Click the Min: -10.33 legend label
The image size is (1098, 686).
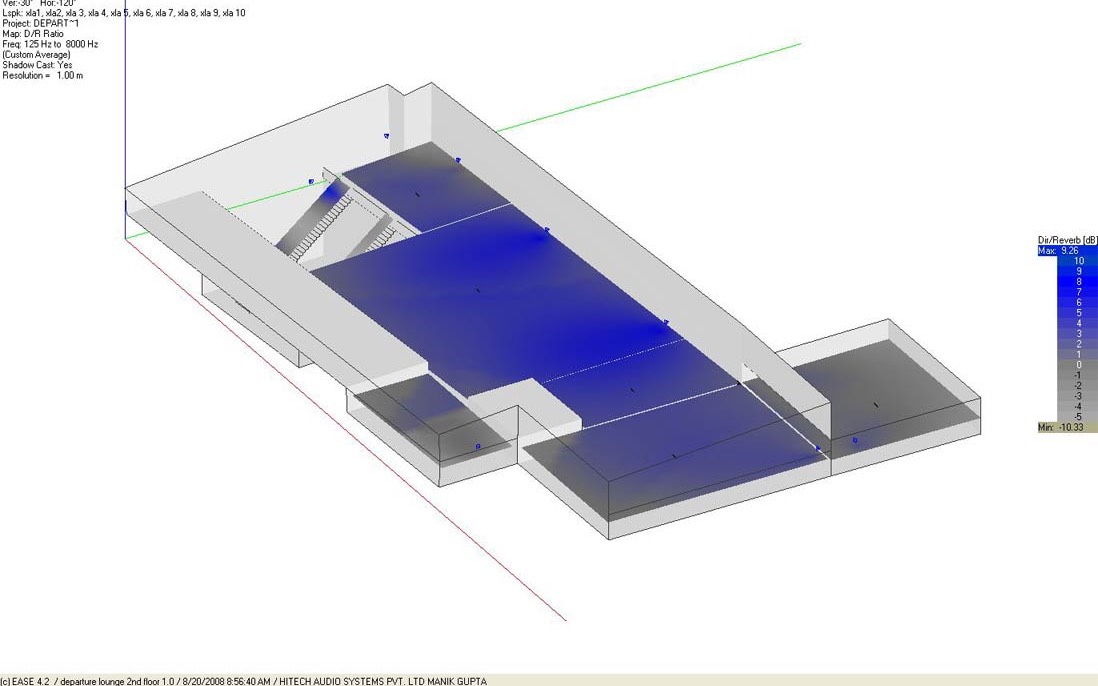tap(1066, 427)
